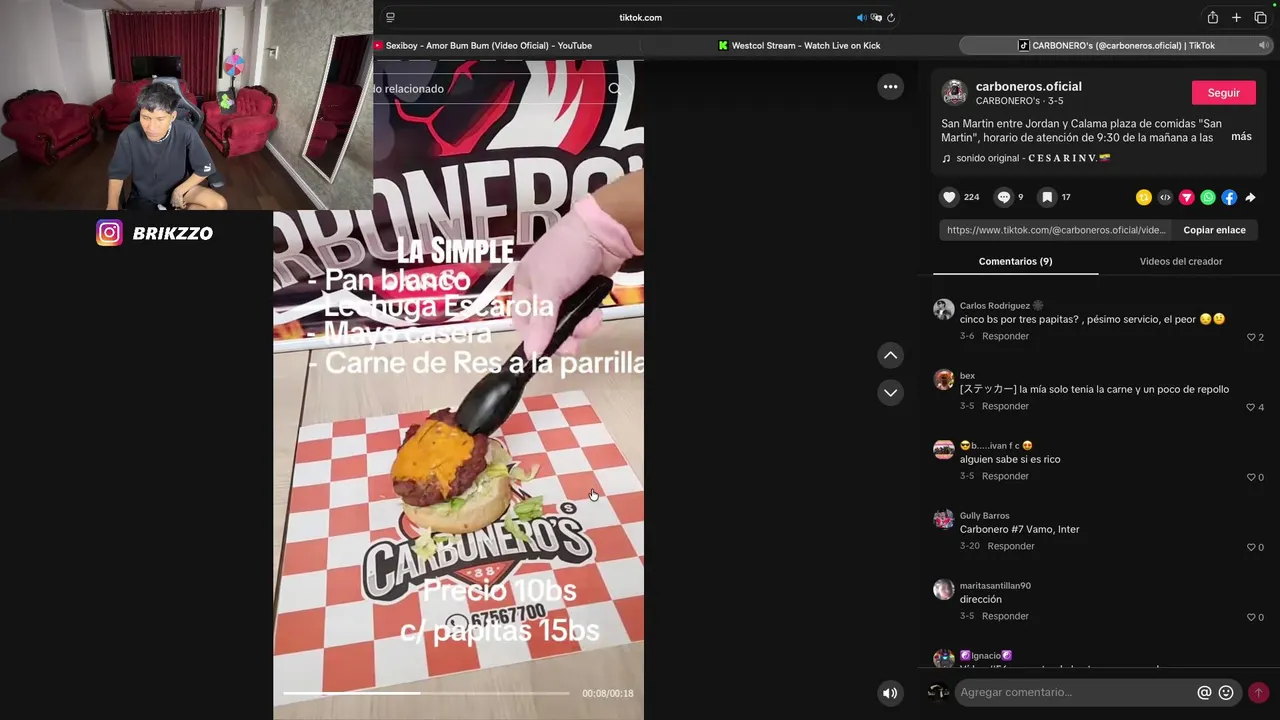The height and width of the screenshot is (720, 1280).
Task: Switch to Westcol Stream Kick tab
Action: pos(798,45)
